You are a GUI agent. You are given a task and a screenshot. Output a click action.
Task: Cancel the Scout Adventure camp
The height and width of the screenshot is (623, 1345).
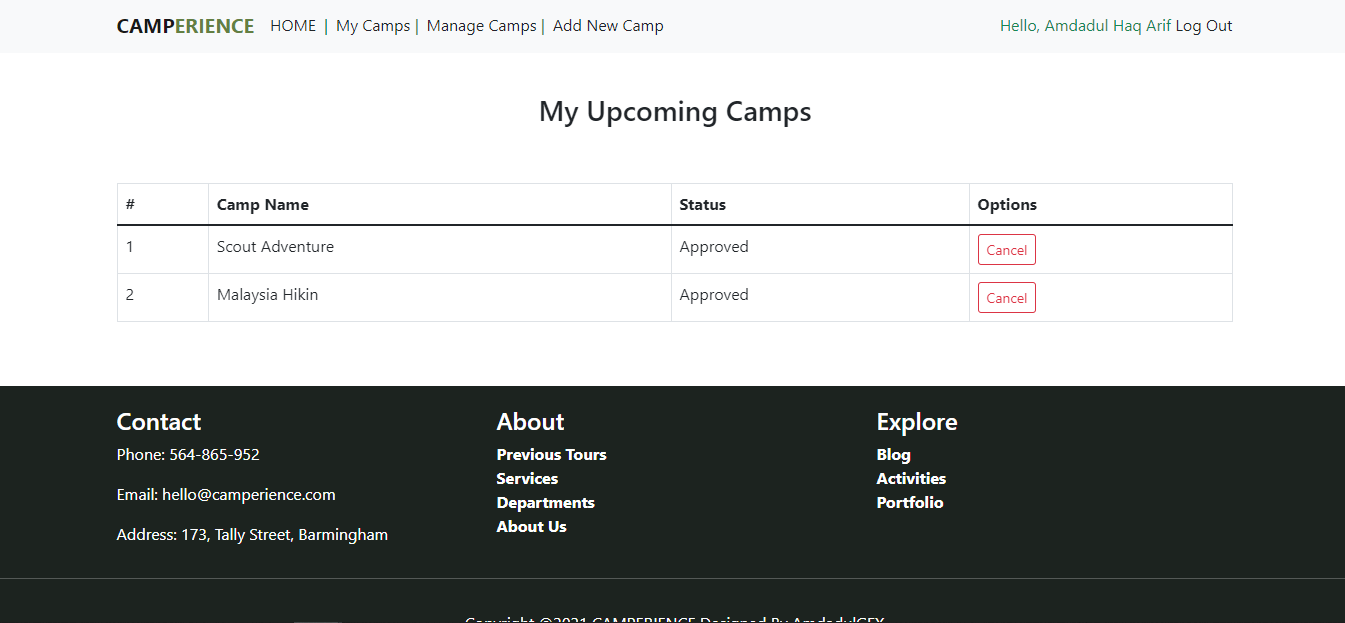point(1006,250)
